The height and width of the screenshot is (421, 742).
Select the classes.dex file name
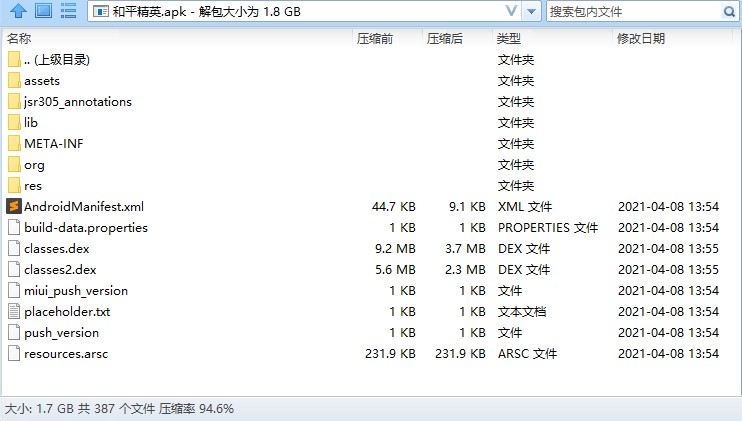coord(57,248)
